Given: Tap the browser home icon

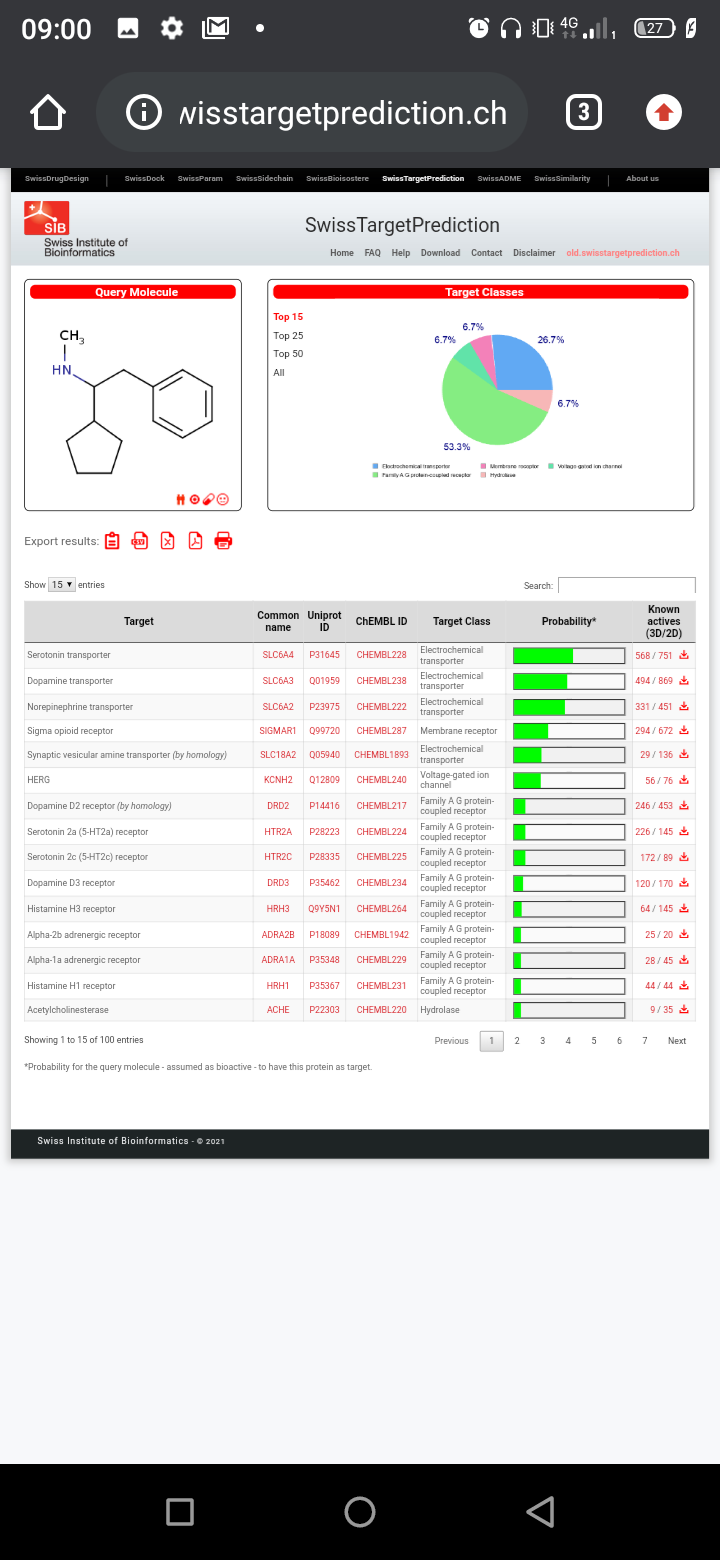Looking at the screenshot, I should pos(49,113).
